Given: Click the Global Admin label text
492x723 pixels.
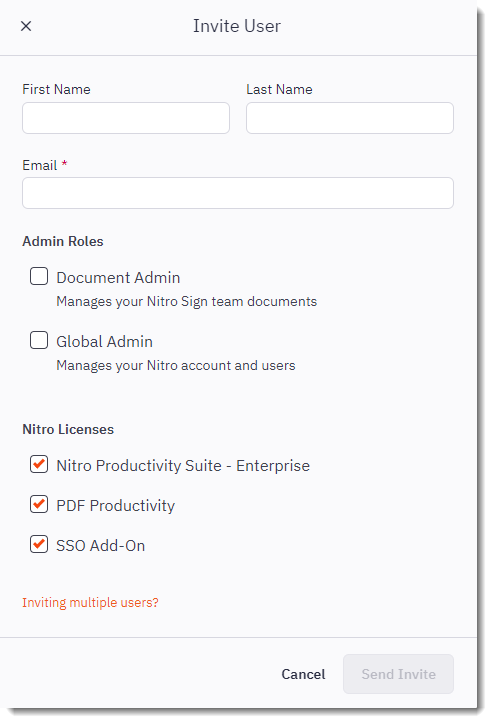Looking at the screenshot, I should 105,342.
